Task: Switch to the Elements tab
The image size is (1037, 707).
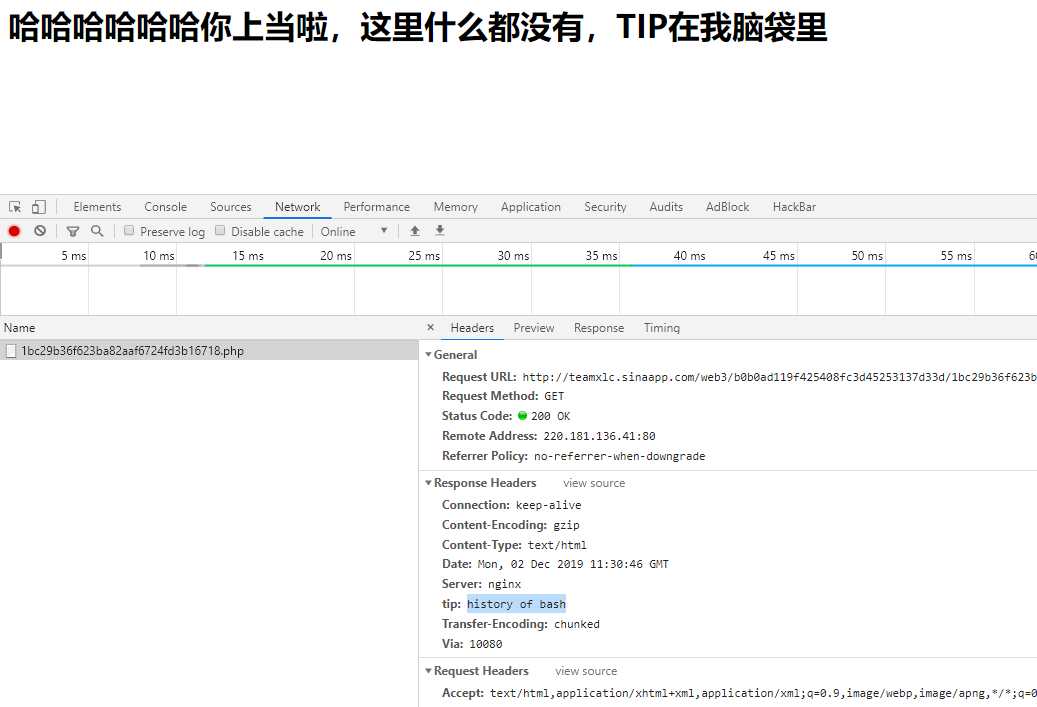Action: coord(97,207)
